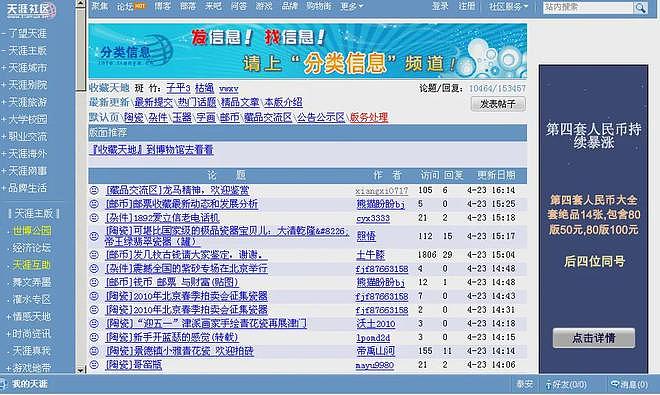Open 博客 in the top navigation
The height and width of the screenshot is (395, 660).
point(162,6)
